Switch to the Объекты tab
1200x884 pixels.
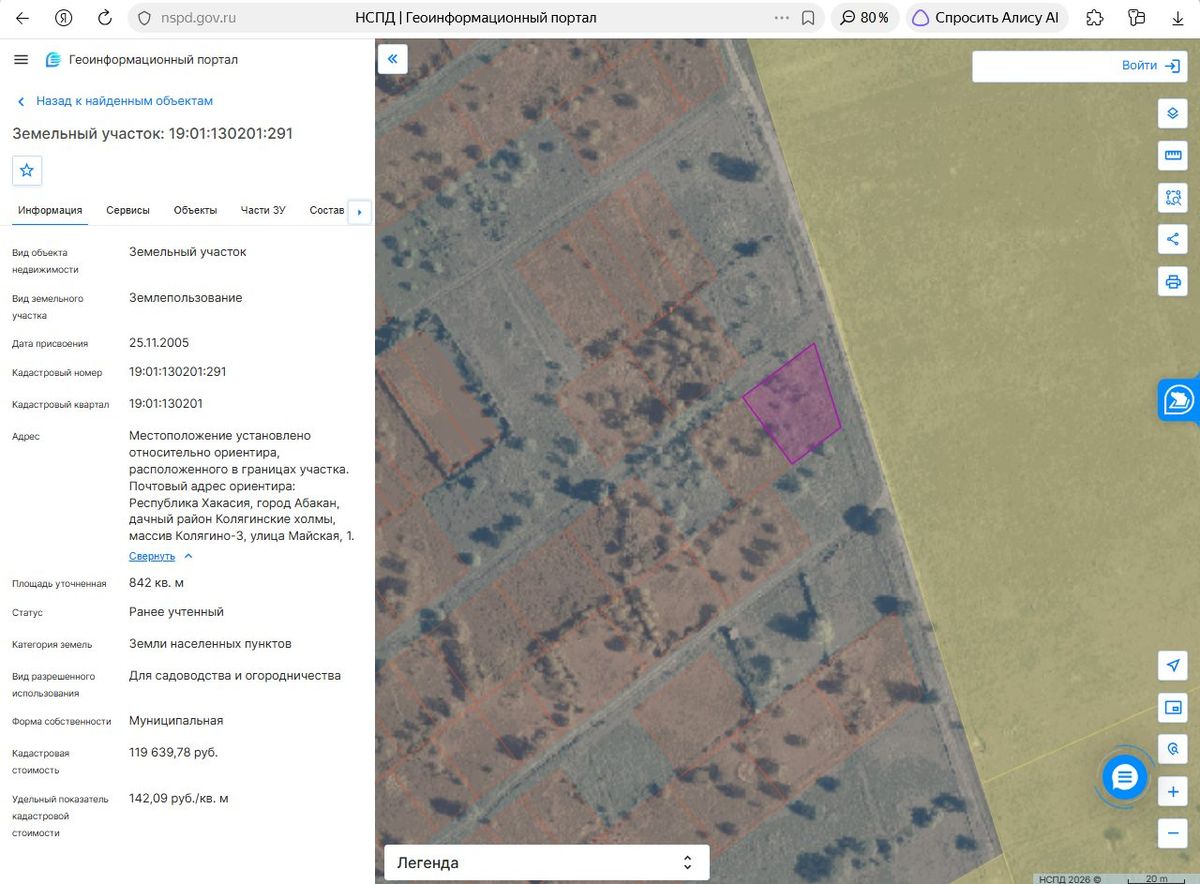[195, 210]
